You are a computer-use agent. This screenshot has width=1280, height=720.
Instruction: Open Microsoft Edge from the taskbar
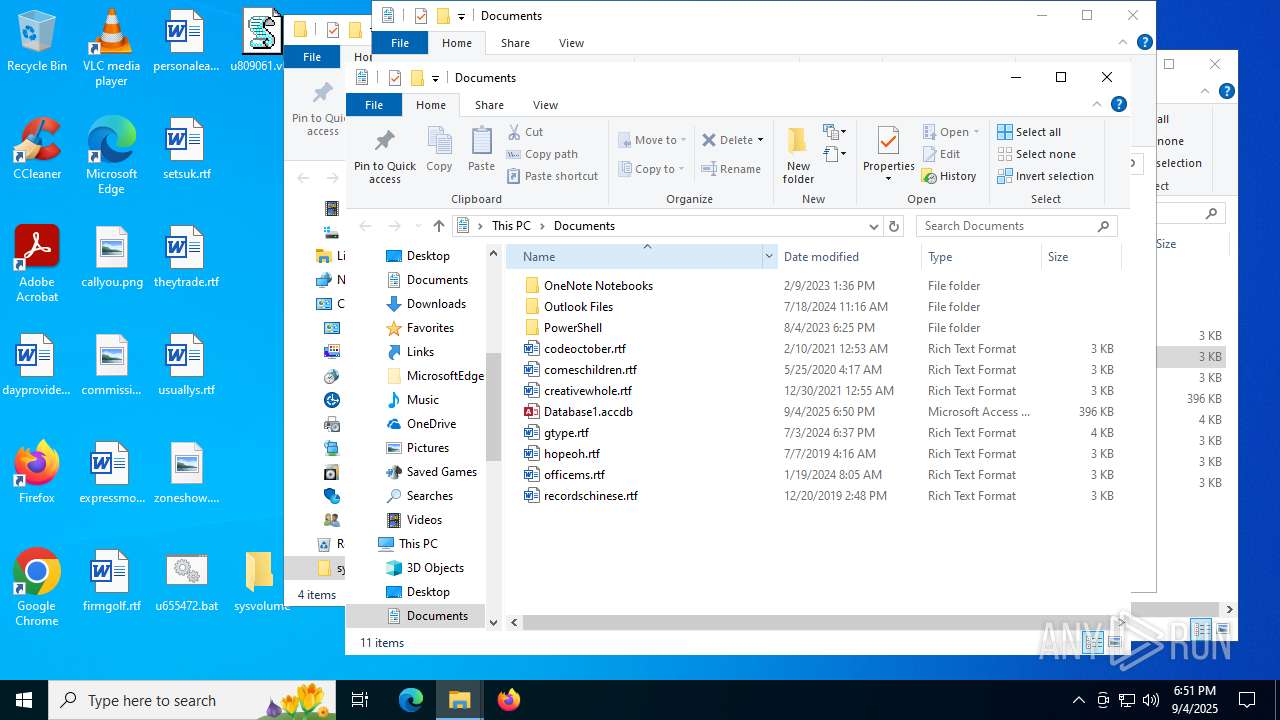[x=411, y=700]
